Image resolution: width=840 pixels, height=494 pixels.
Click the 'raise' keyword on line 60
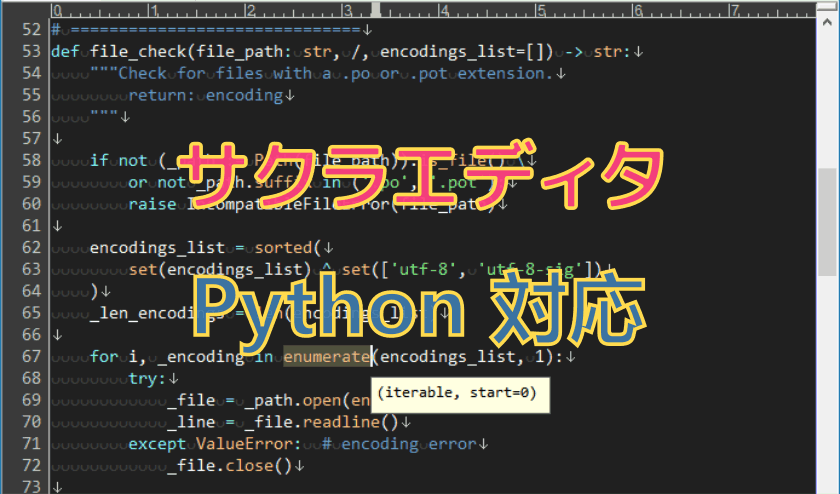click(x=152, y=204)
